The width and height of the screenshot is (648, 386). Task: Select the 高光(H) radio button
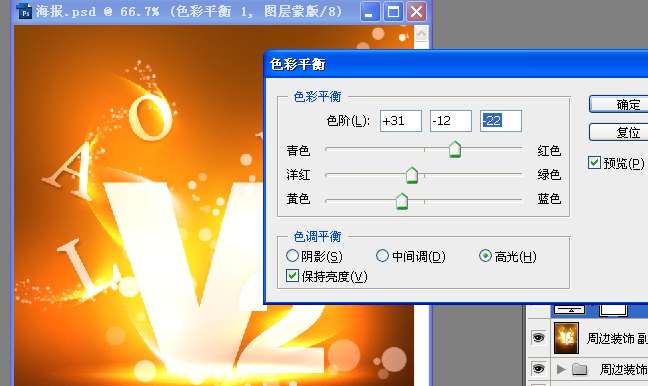coord(485,256)
